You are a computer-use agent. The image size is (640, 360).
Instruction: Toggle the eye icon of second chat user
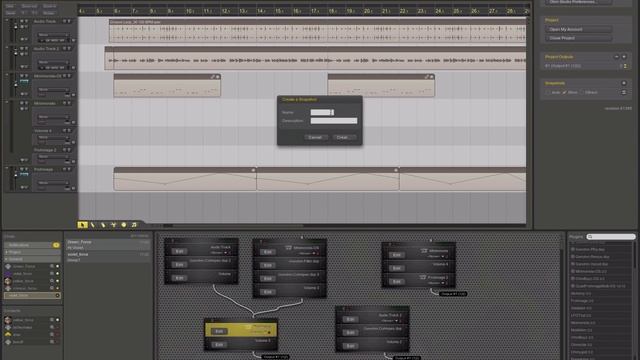pyautogui.click(x=52, y=273)
